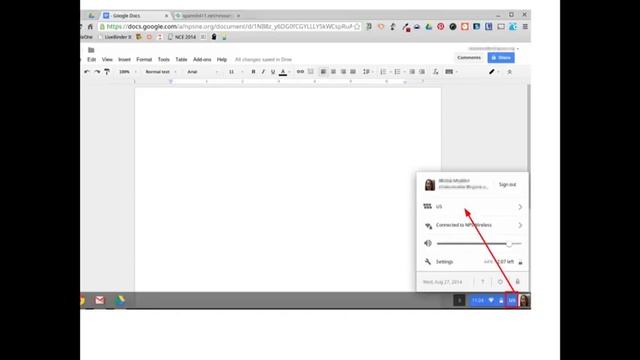Viewport: 640px width, 360px height.
Task: Open the Insert menu
Action: (x=124, y=60)
